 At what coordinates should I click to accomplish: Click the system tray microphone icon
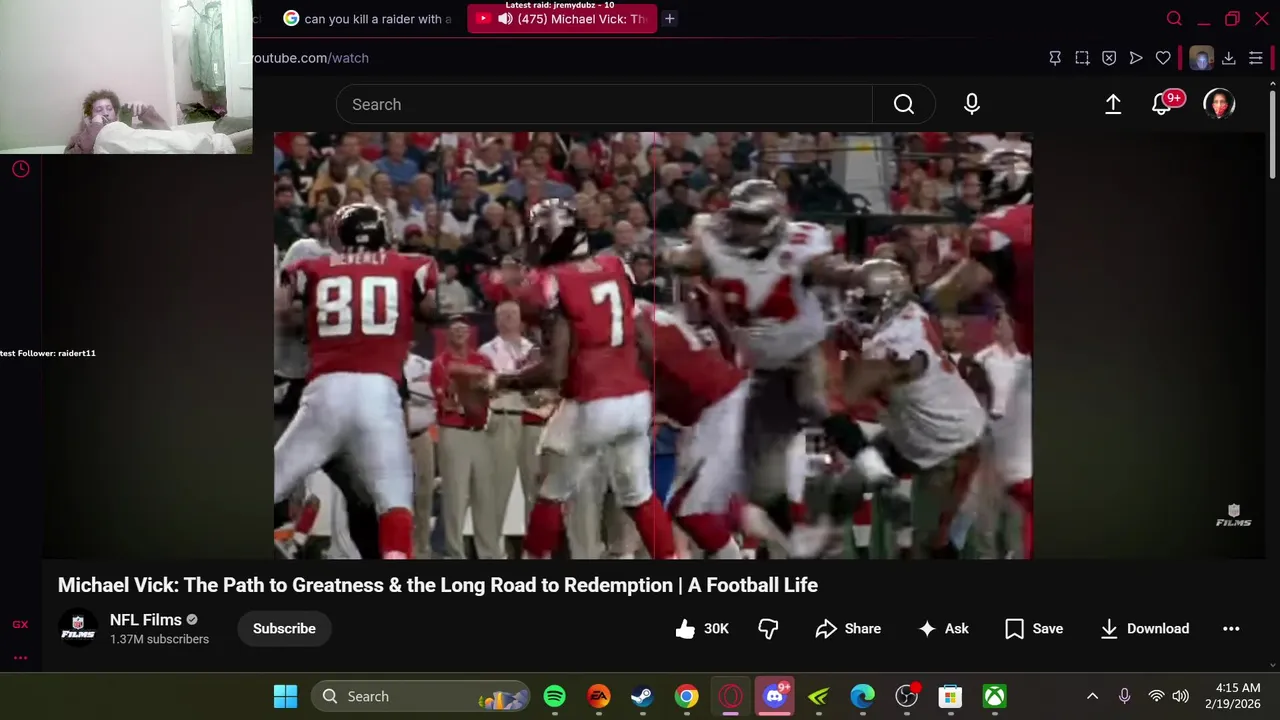click(x=1124, y=696)
